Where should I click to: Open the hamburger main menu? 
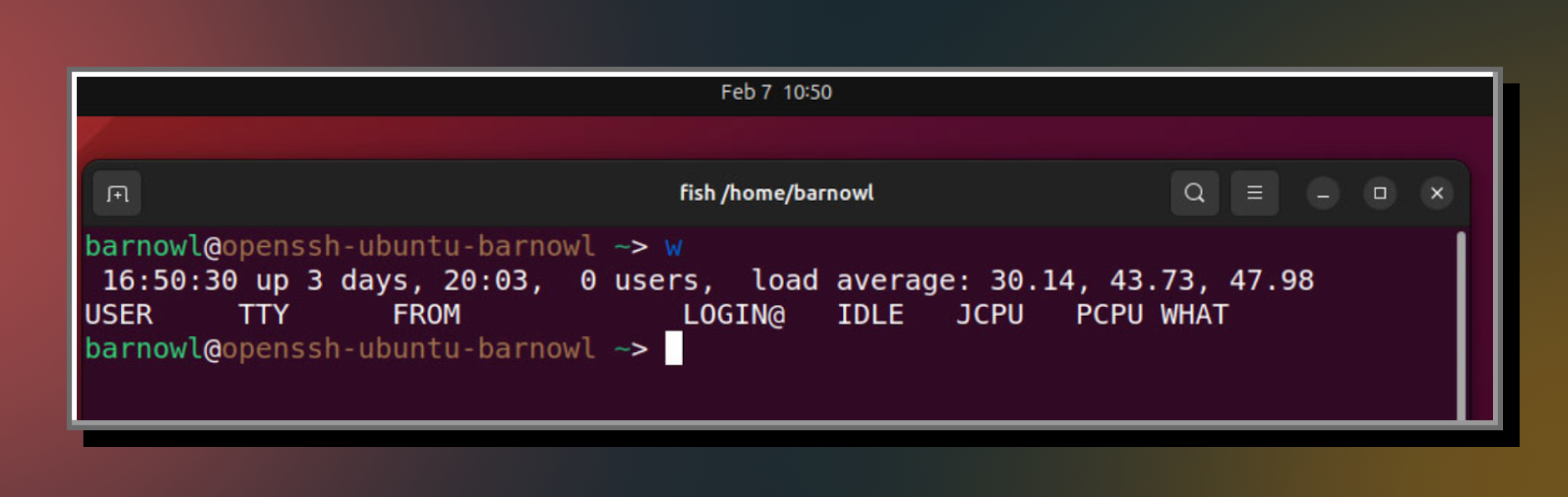1254,193
